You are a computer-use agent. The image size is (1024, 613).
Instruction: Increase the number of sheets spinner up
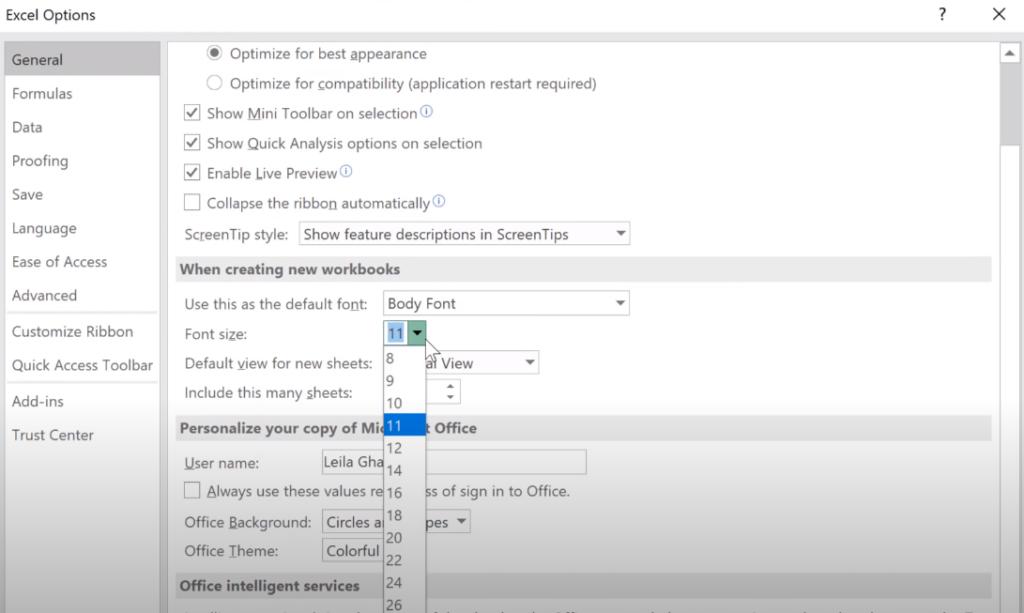tap(450, 386)
